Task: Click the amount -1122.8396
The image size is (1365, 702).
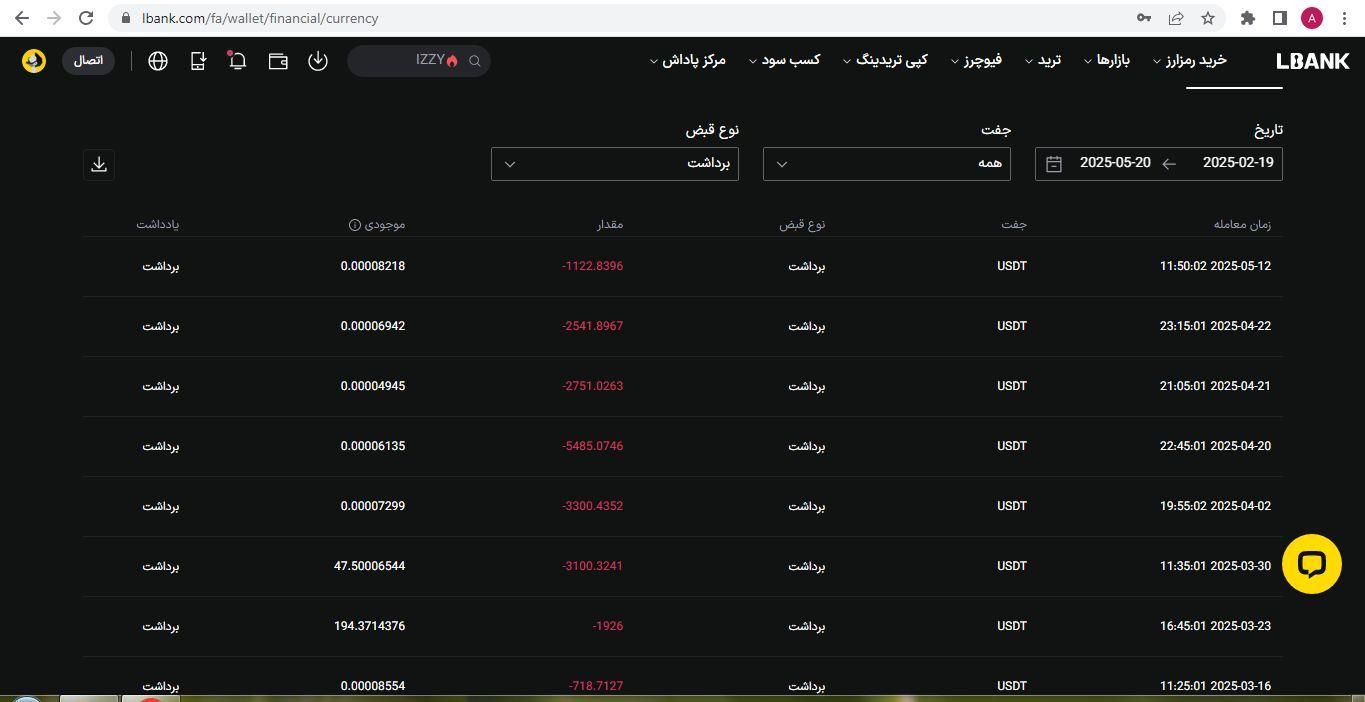Action: click(x=593, y=266)
